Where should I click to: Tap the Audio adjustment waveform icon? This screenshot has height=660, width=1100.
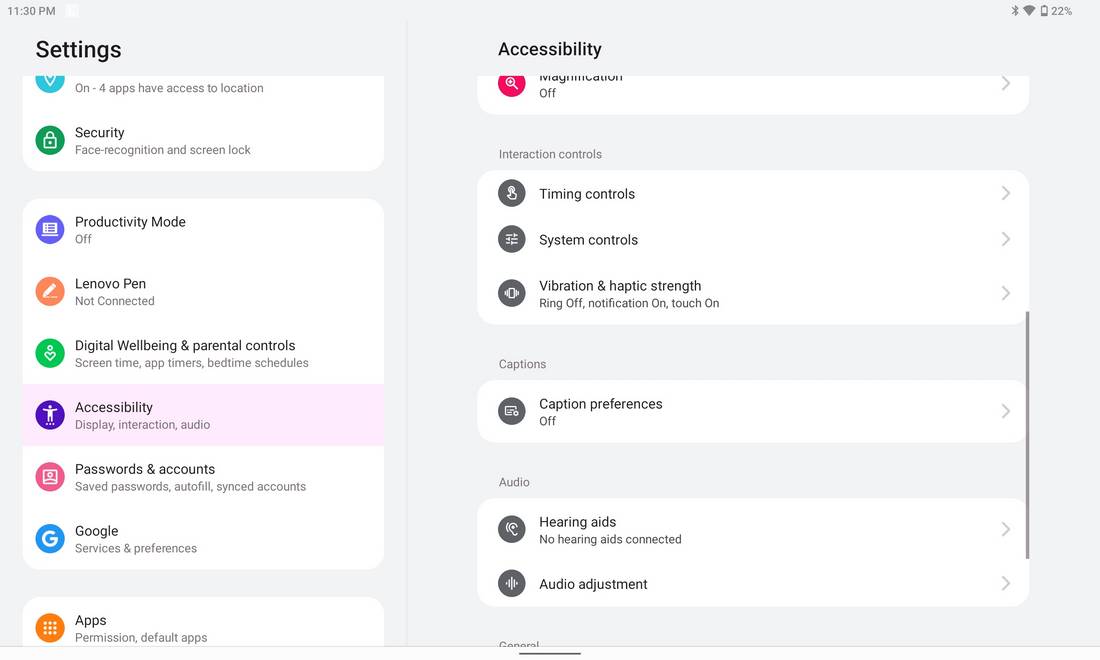(x=511, y=584)
